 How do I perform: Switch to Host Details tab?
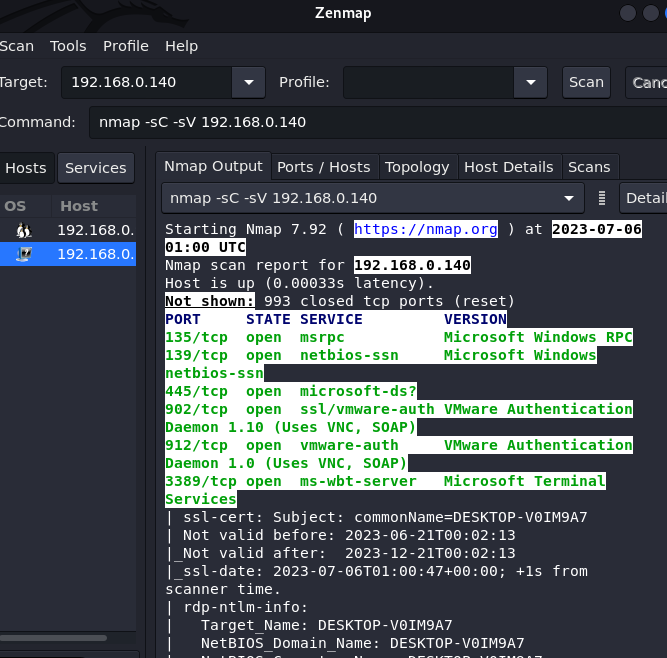pyautogui.click(x=509, y=167)
